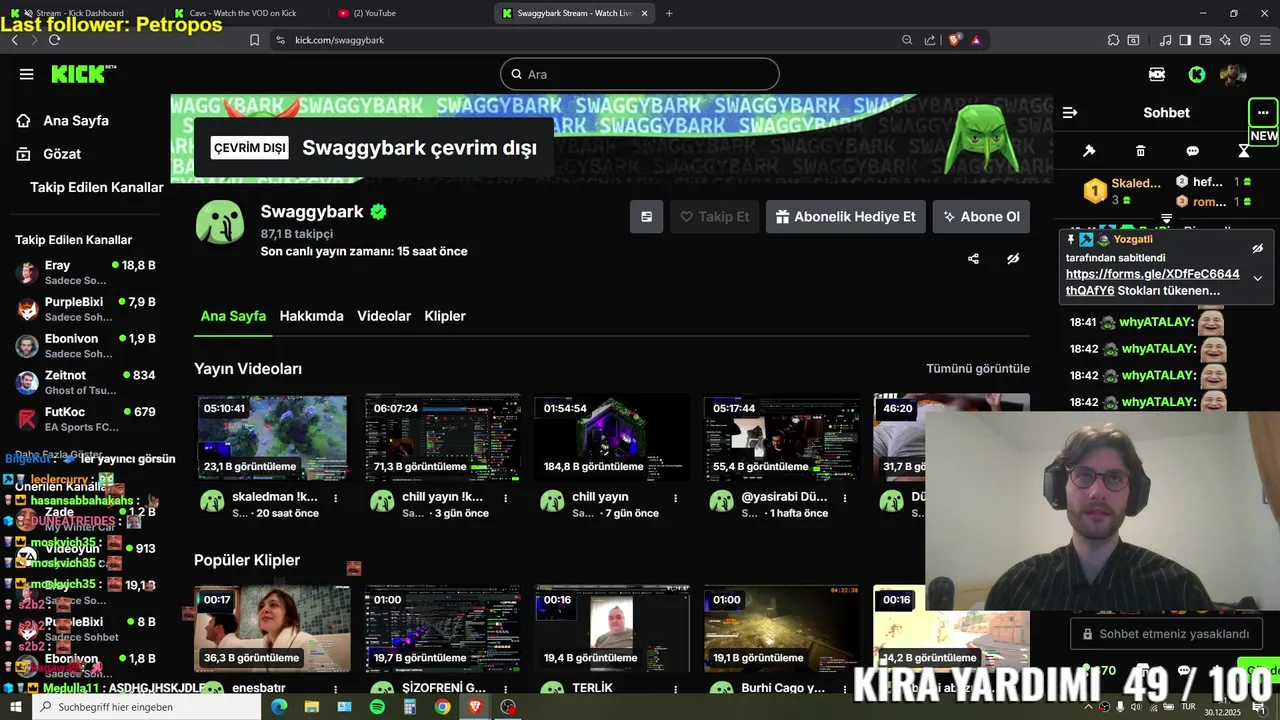This screenshot has height=720, width=1280.
Task: Click Tümünü görüntüle link
Action: click(978, 368)
